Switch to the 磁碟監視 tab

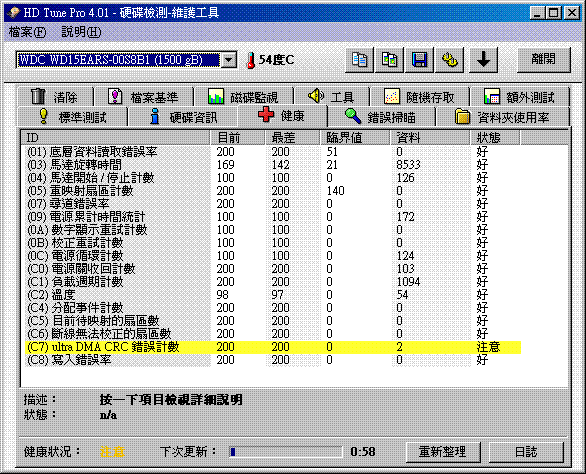click(x=243, y=97)
